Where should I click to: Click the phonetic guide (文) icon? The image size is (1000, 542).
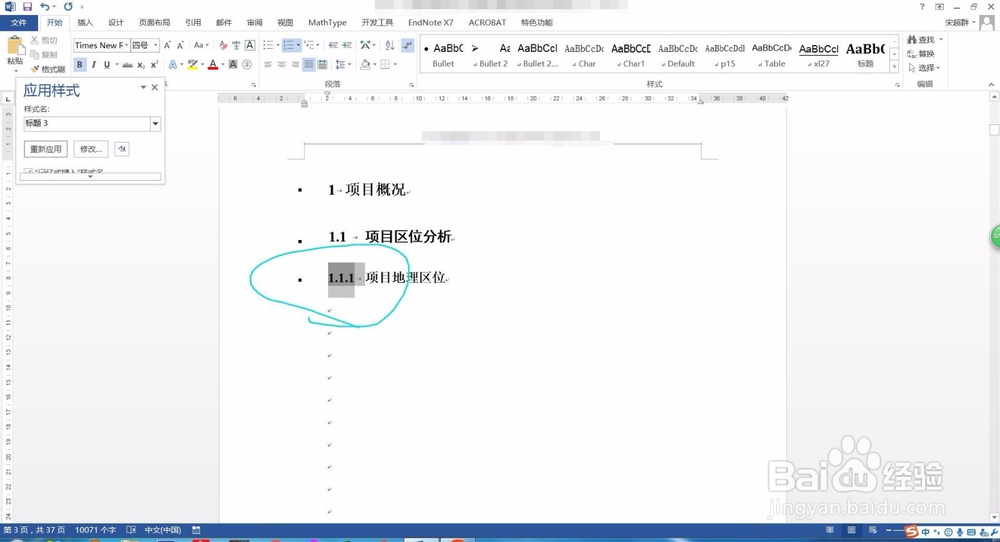coord(236,45)
